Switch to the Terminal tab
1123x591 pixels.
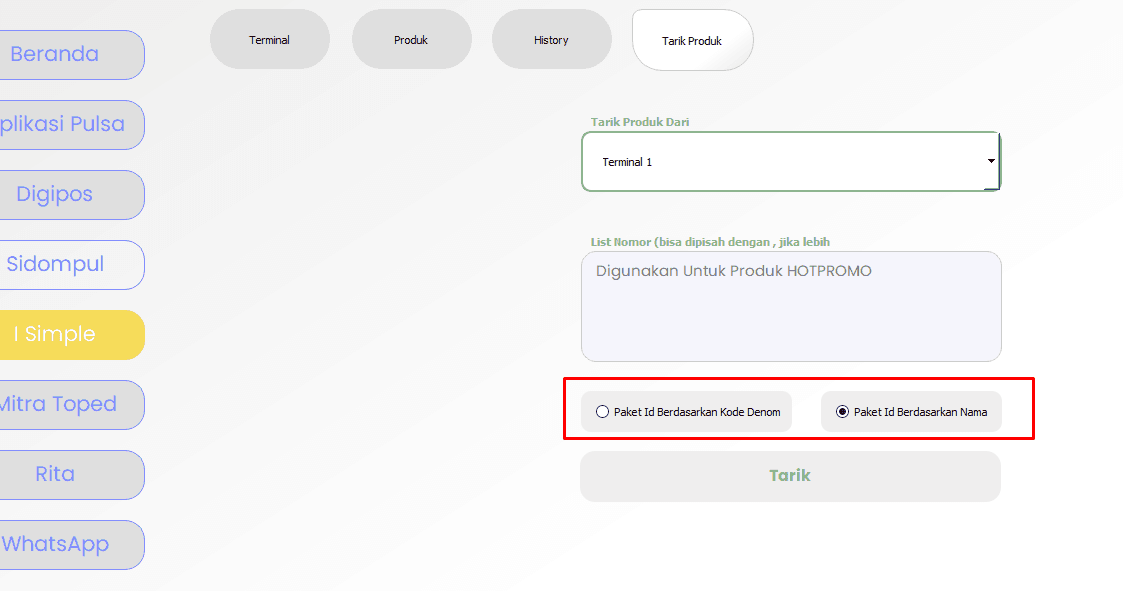(269, 40)
